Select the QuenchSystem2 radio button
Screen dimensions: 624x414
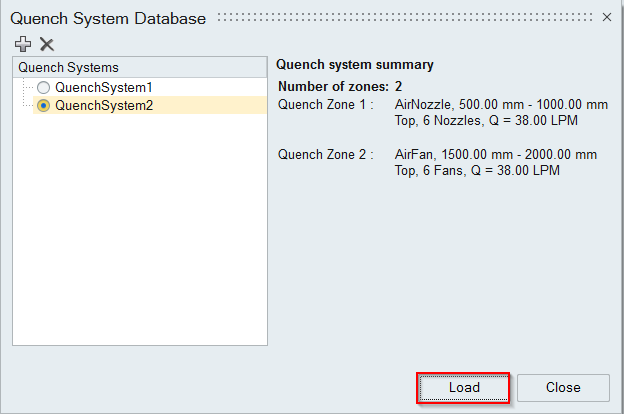tap(43, 105)
